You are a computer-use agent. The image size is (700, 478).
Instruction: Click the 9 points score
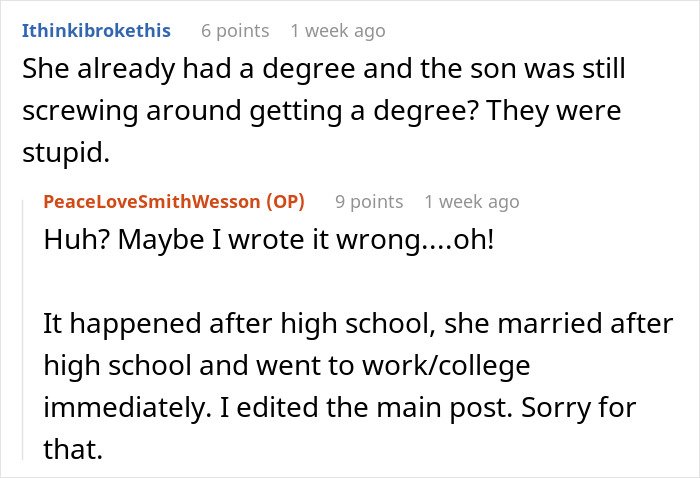coord(369,201)
